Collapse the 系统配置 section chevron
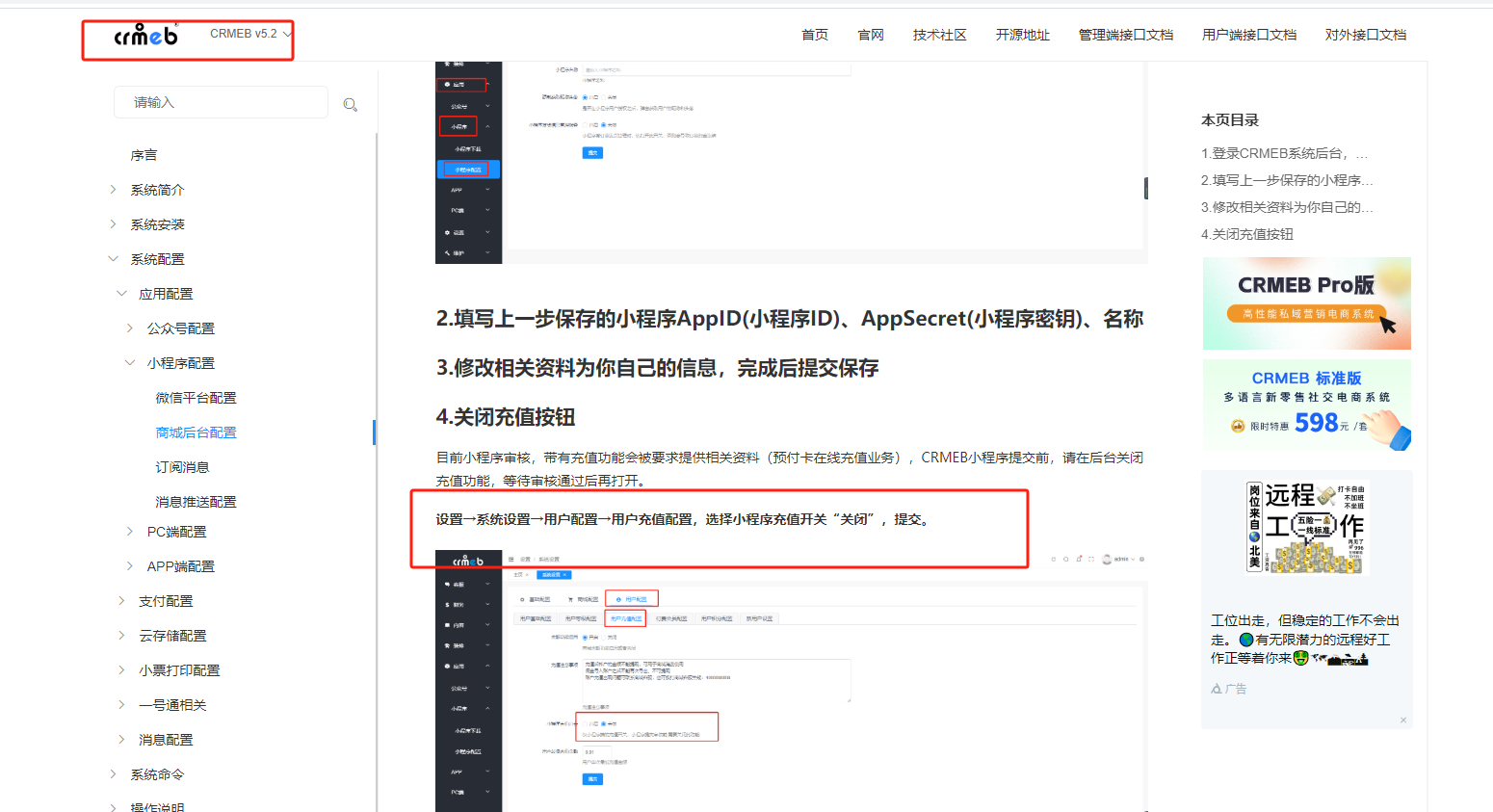This screenshot has height=812, width=1493. click(x=113, y=259)
